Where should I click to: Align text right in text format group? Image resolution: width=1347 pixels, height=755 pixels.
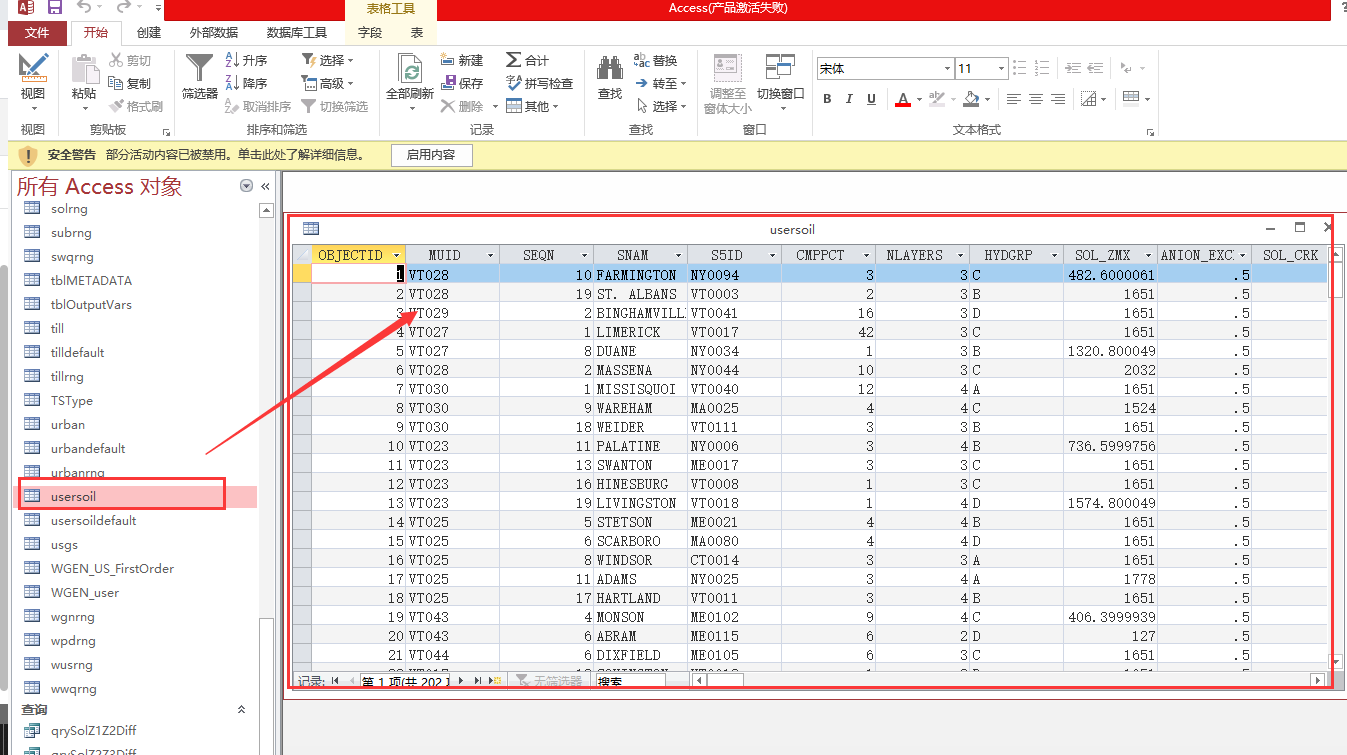(1058, 99)
